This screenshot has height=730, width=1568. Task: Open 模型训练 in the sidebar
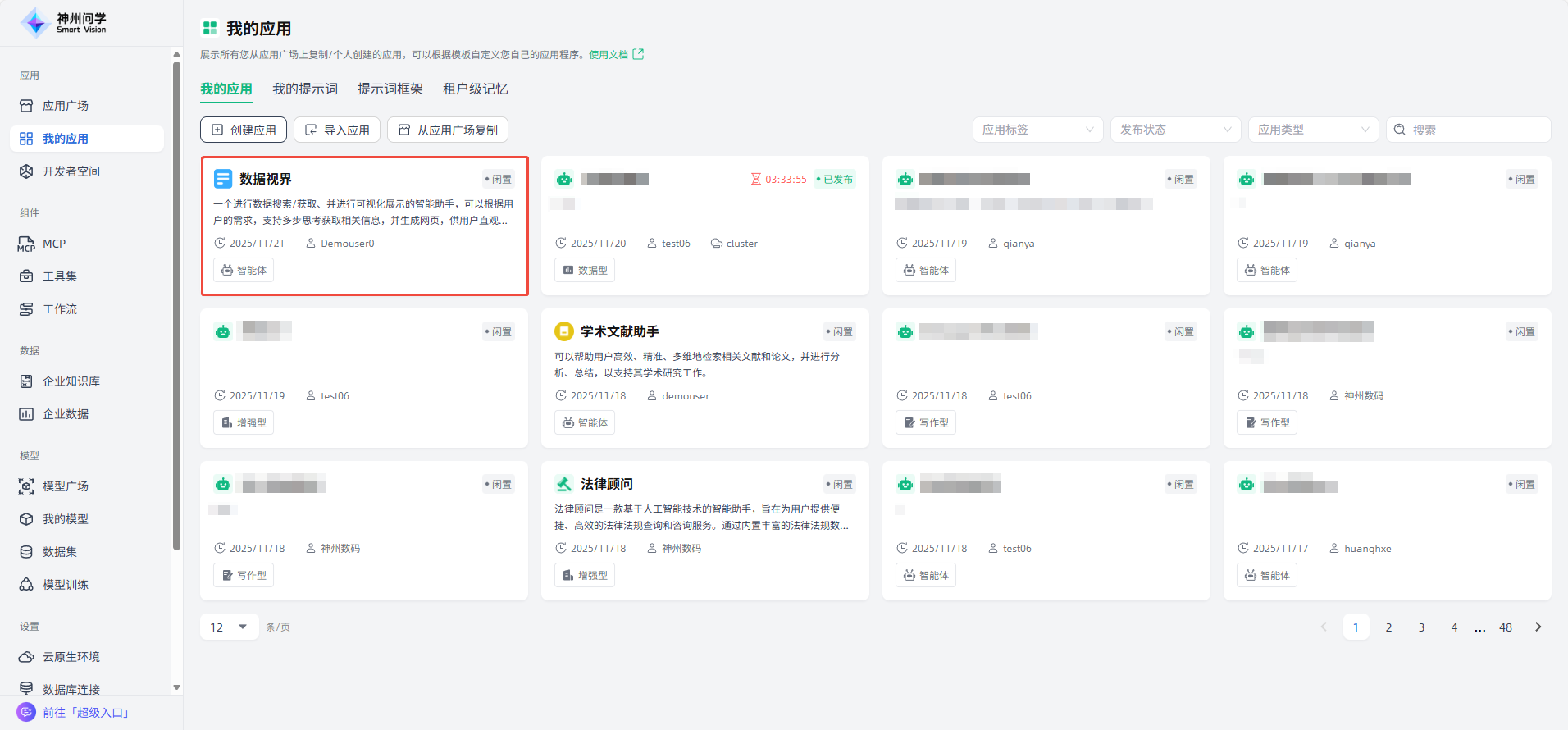point(65,585)
